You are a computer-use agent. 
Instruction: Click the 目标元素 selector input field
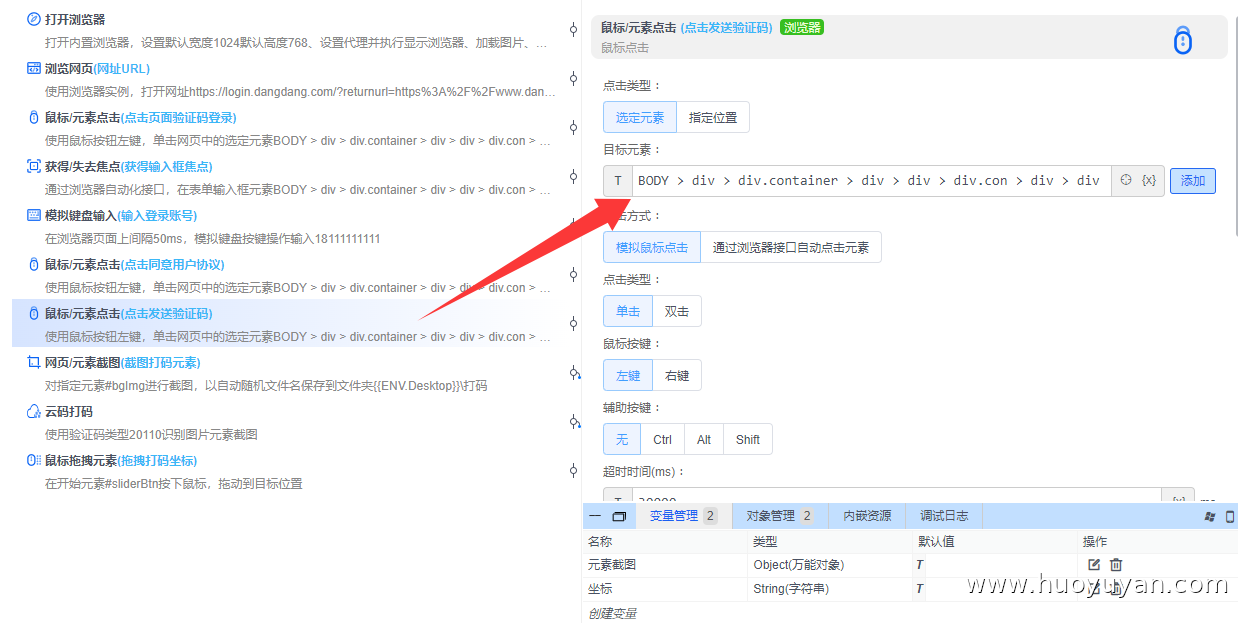coord(871,180)
